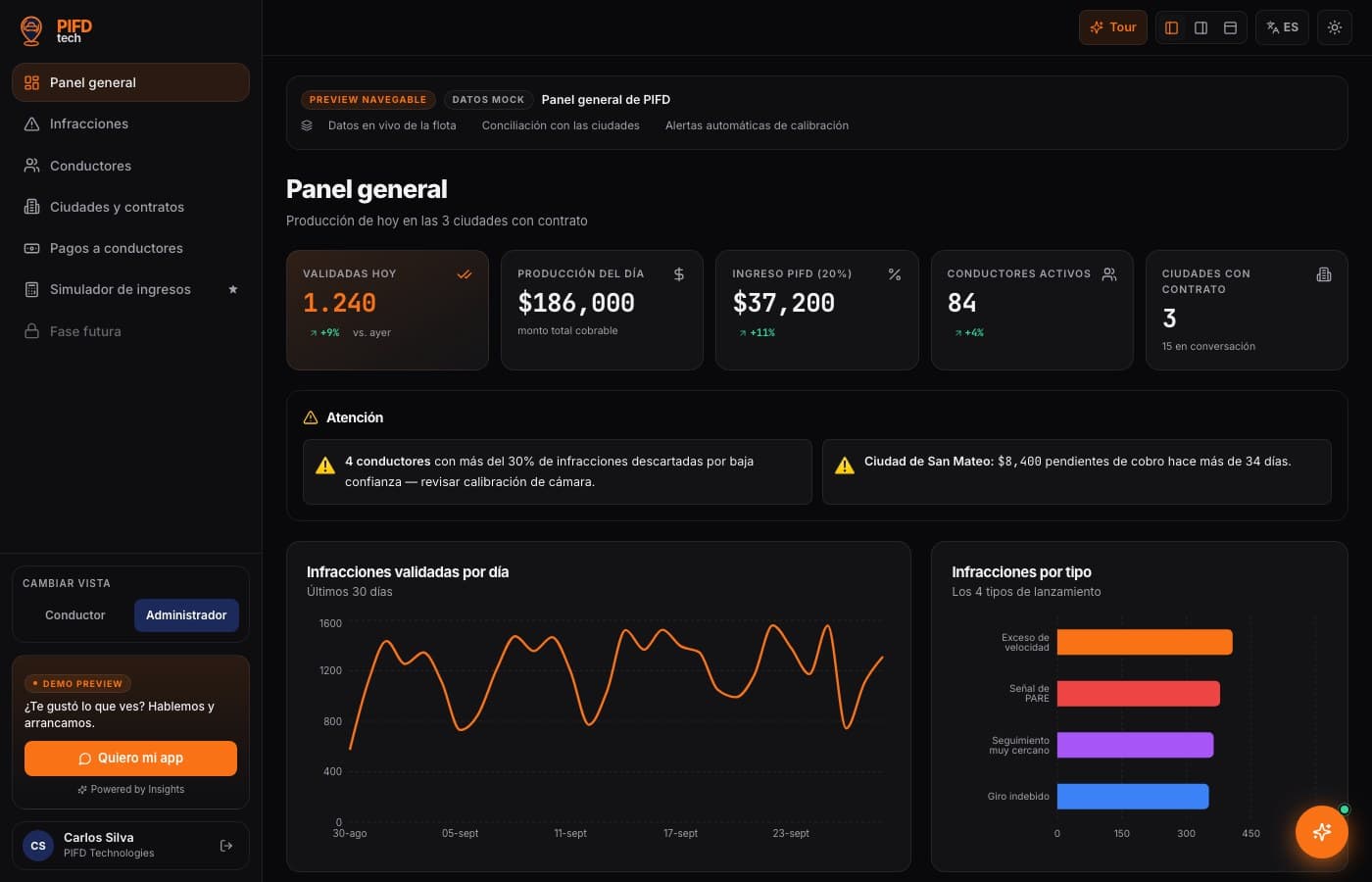Click the percent icon in Ingreso PIFD card
This screenshot has width=1372, height=882.
[895, 274]
